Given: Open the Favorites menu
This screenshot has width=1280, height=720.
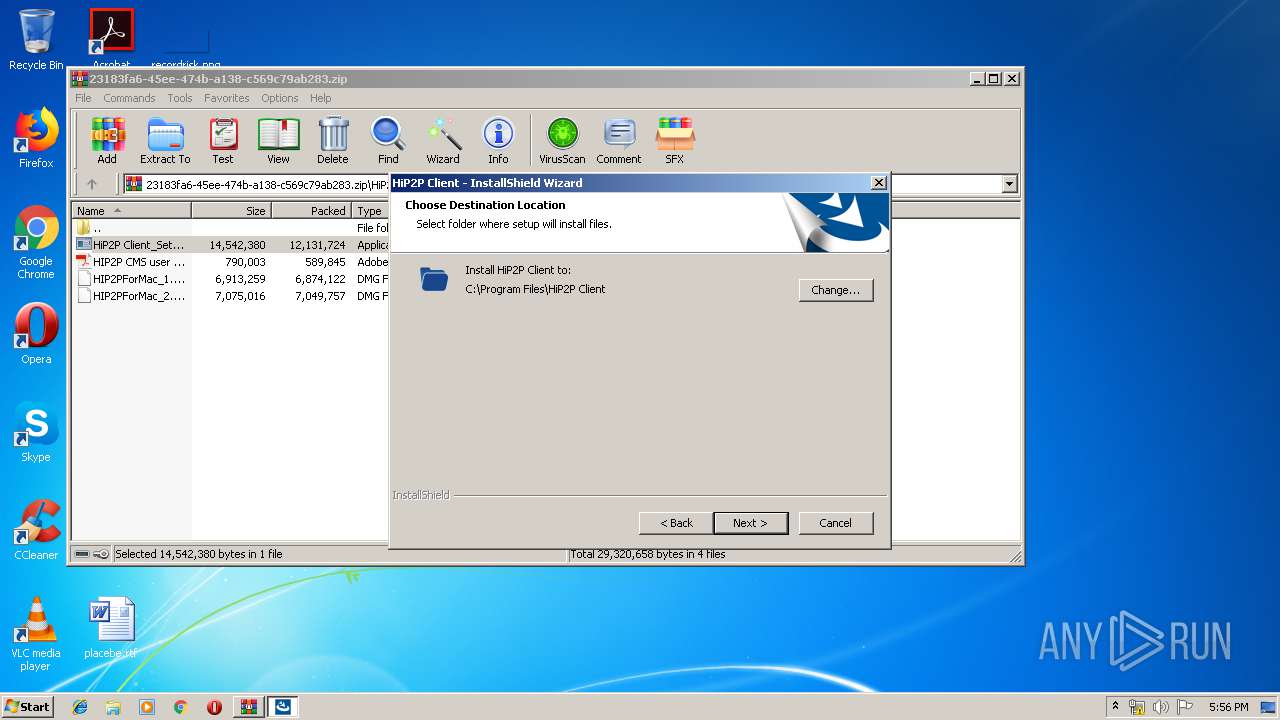Looking at the screenshot, I should coord(227,98).
